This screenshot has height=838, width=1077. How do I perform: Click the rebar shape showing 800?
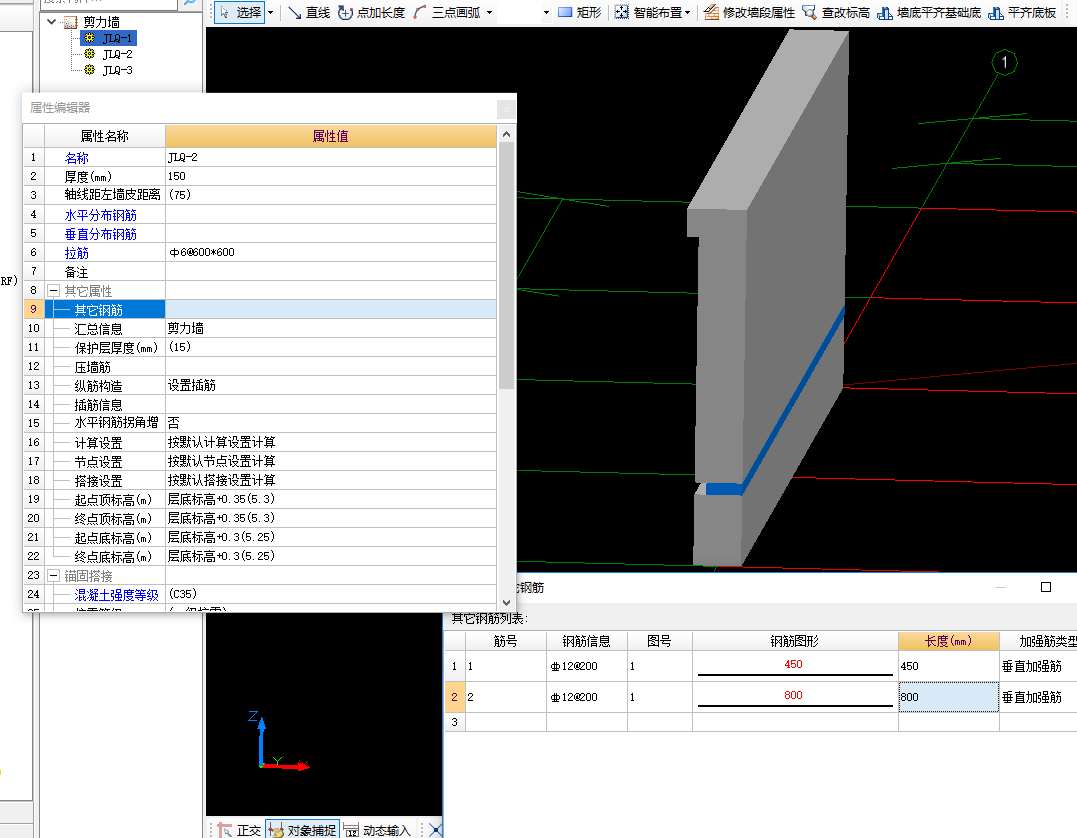click(795, 697)
